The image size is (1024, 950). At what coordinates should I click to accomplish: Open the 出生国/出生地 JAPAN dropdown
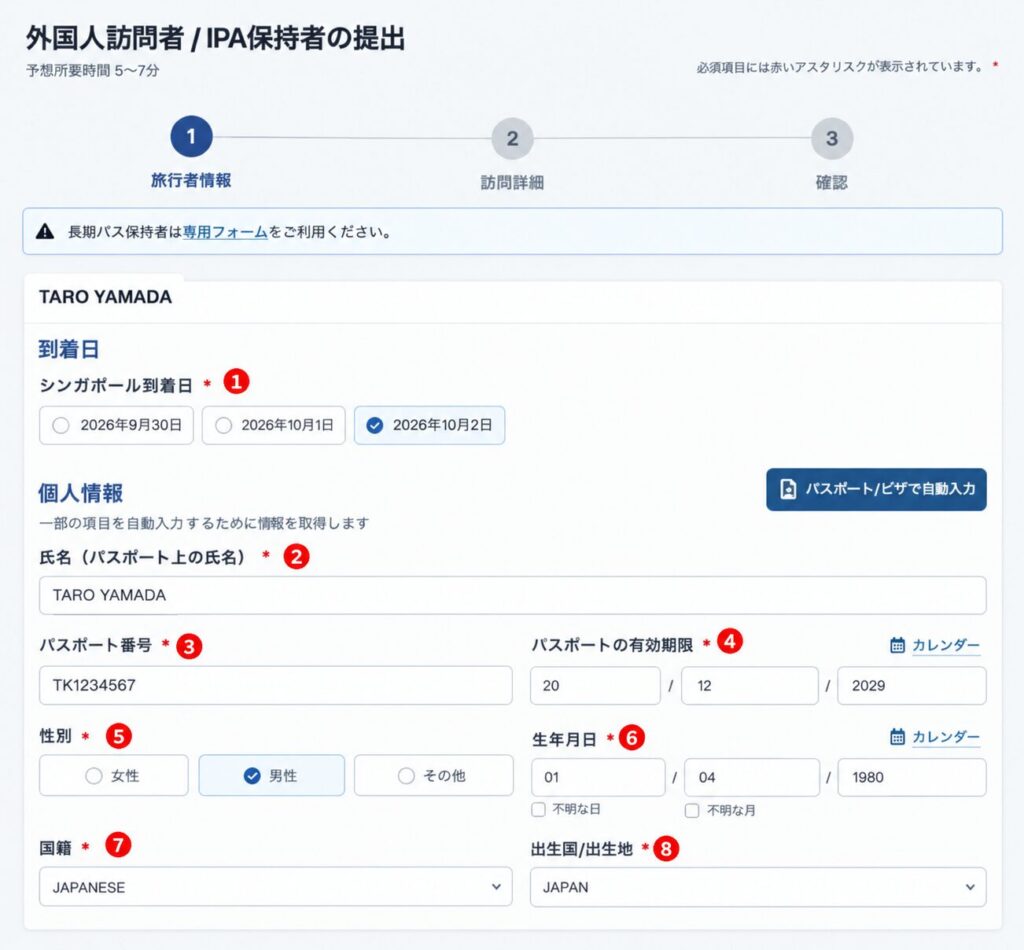coord(758,887)
